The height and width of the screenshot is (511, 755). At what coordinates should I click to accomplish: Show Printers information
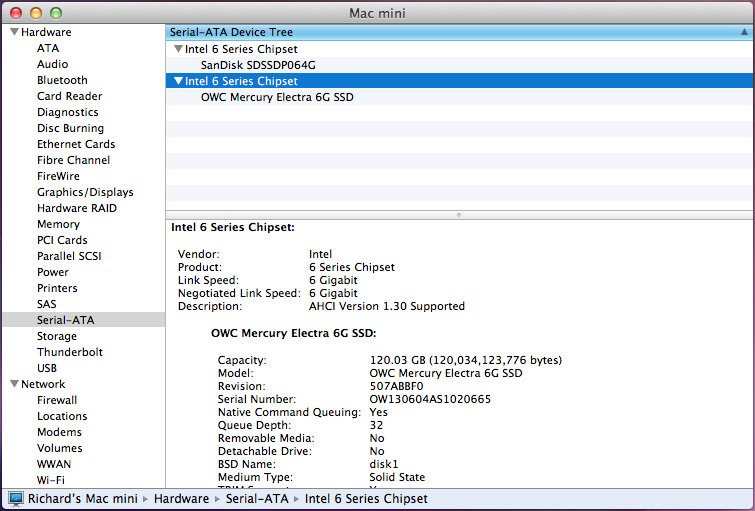click(57, 288)
